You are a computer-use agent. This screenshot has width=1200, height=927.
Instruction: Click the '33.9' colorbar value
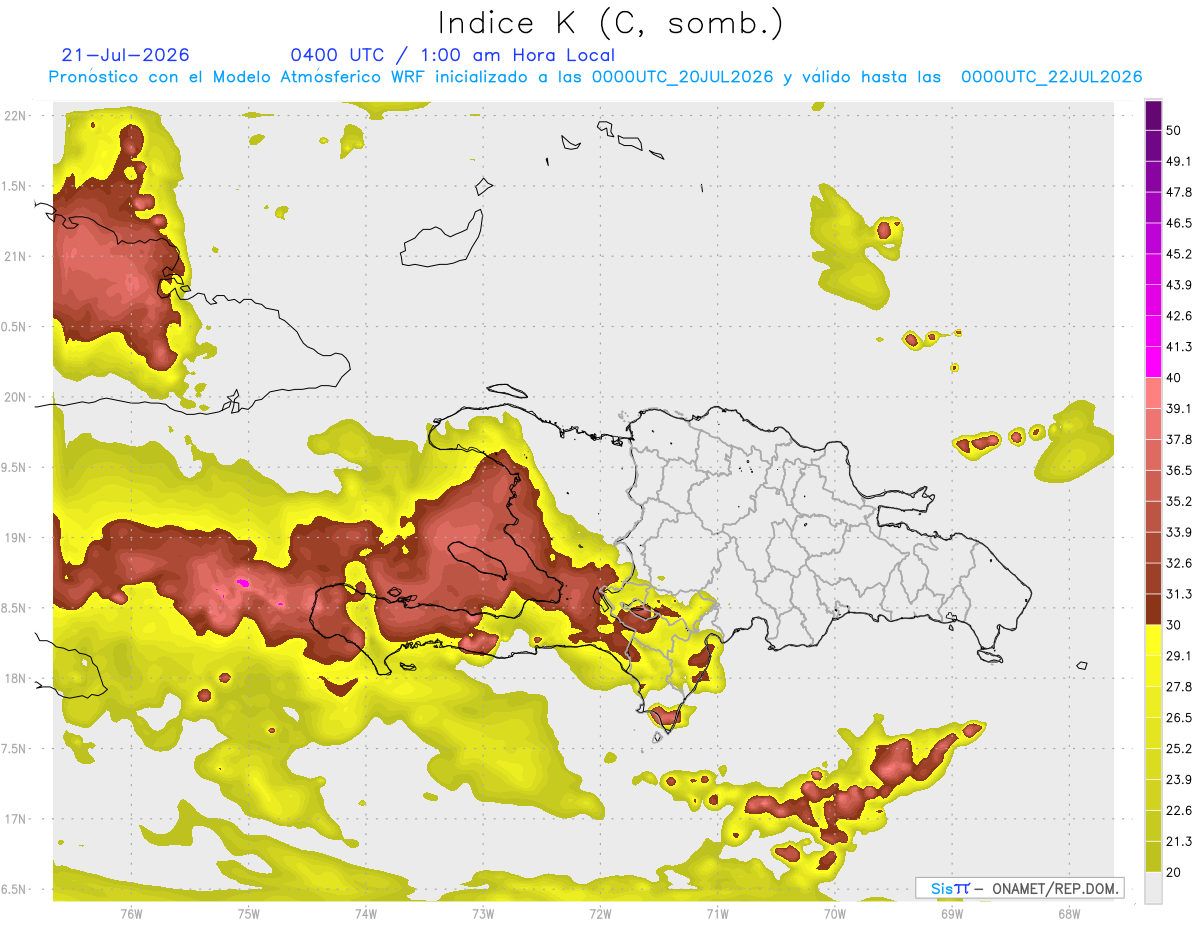coord(1179,532)
